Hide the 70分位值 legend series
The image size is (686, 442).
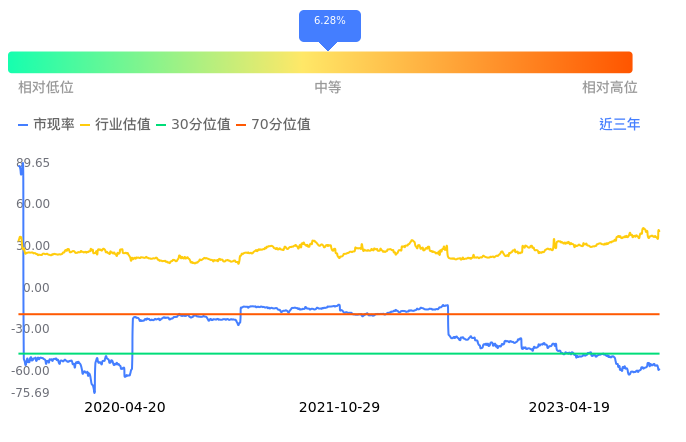(x=273, y=125)
